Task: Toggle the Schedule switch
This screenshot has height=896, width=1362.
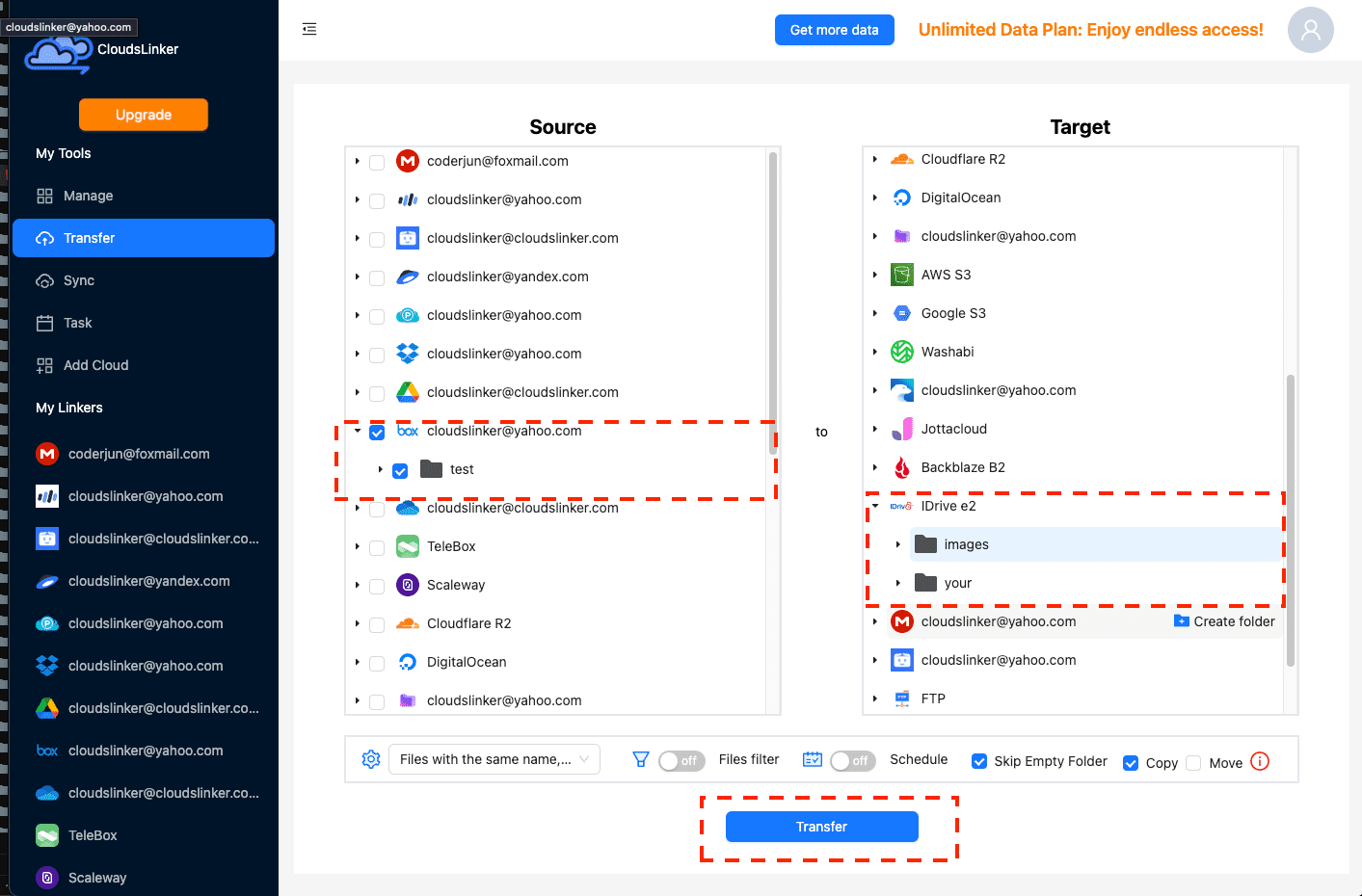Action: (x=853, y=760)
